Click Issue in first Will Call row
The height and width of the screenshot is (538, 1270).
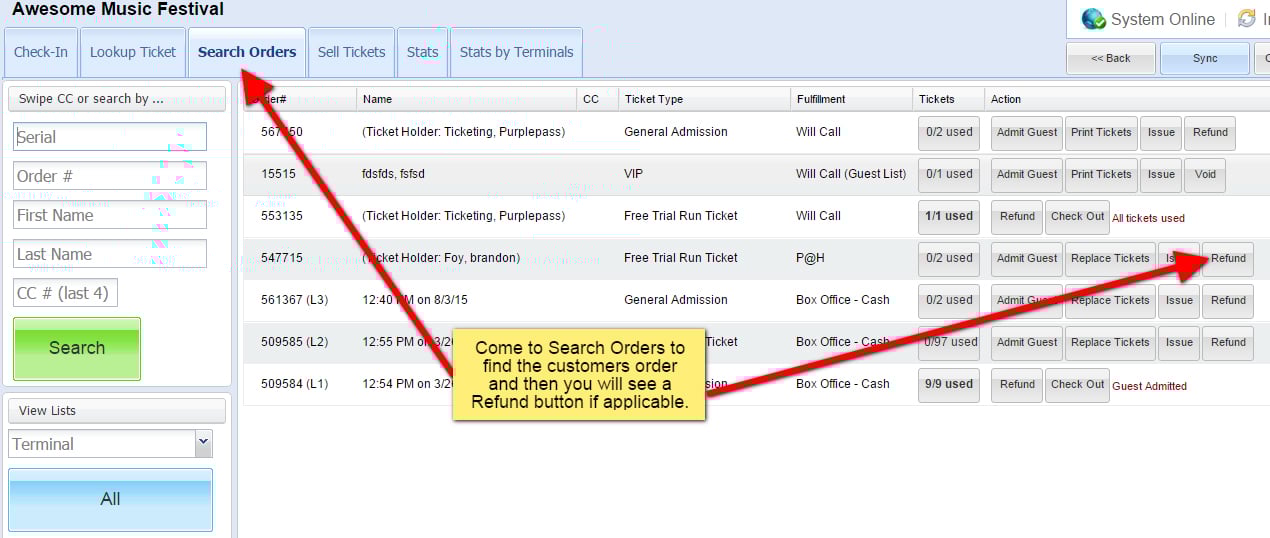pos(1161,132)
